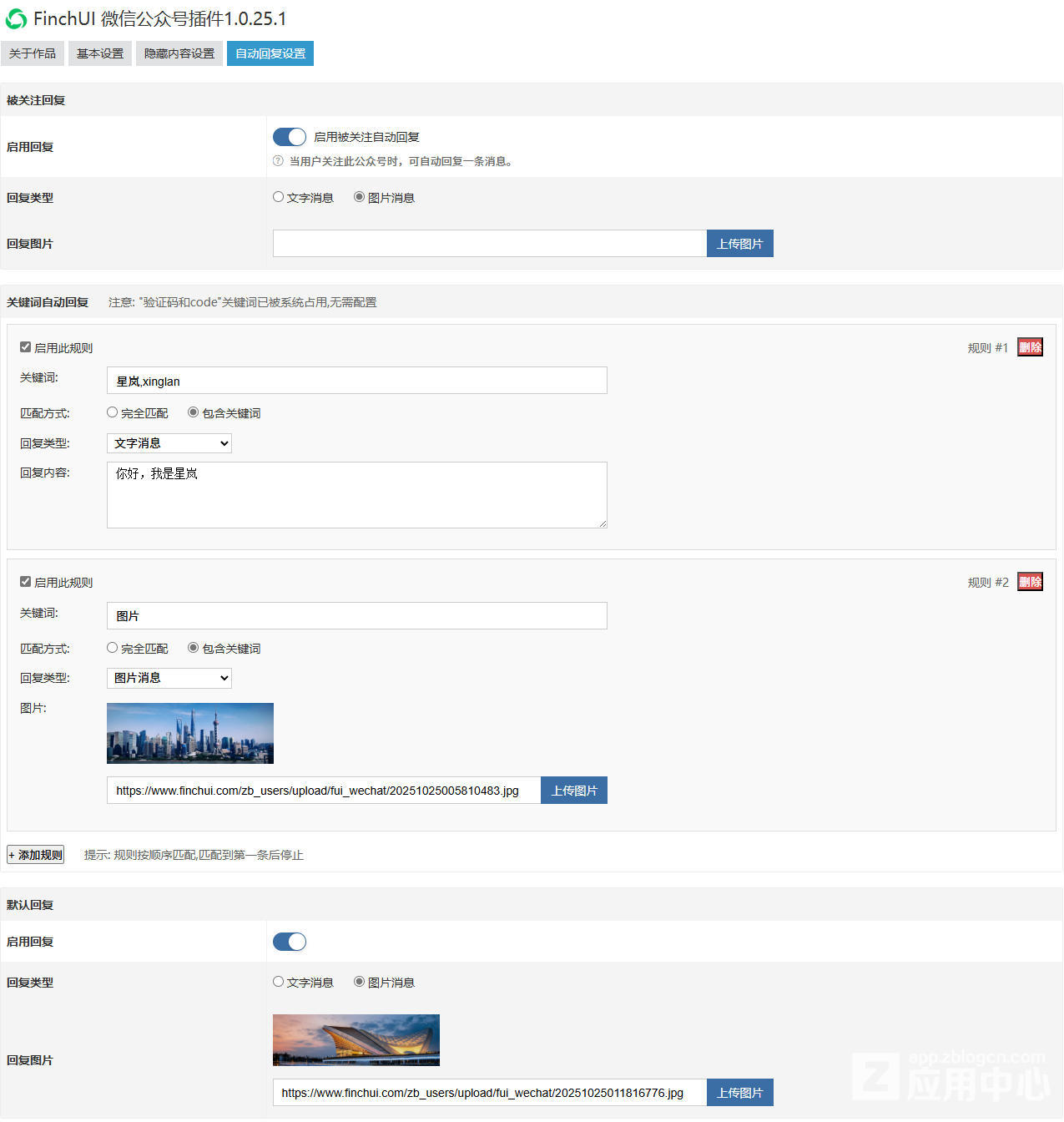Viewport: 1064px width, 1122px height.
Task: Click the rule #1 关键词 input field
Action: click(x=356, y=381)
